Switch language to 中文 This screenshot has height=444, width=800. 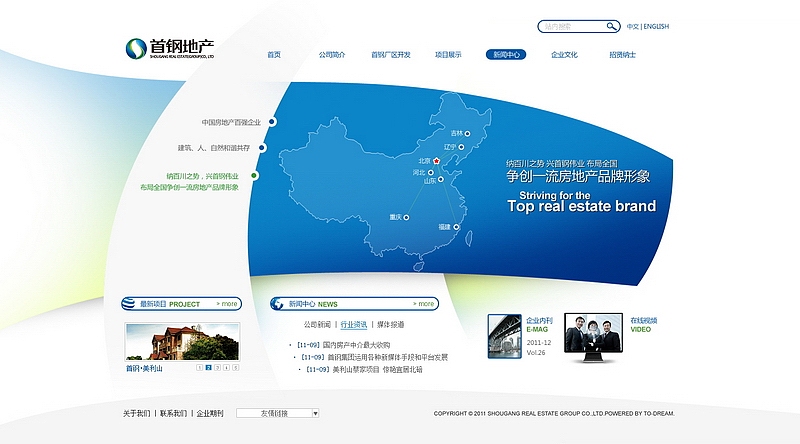pos(633,27)
